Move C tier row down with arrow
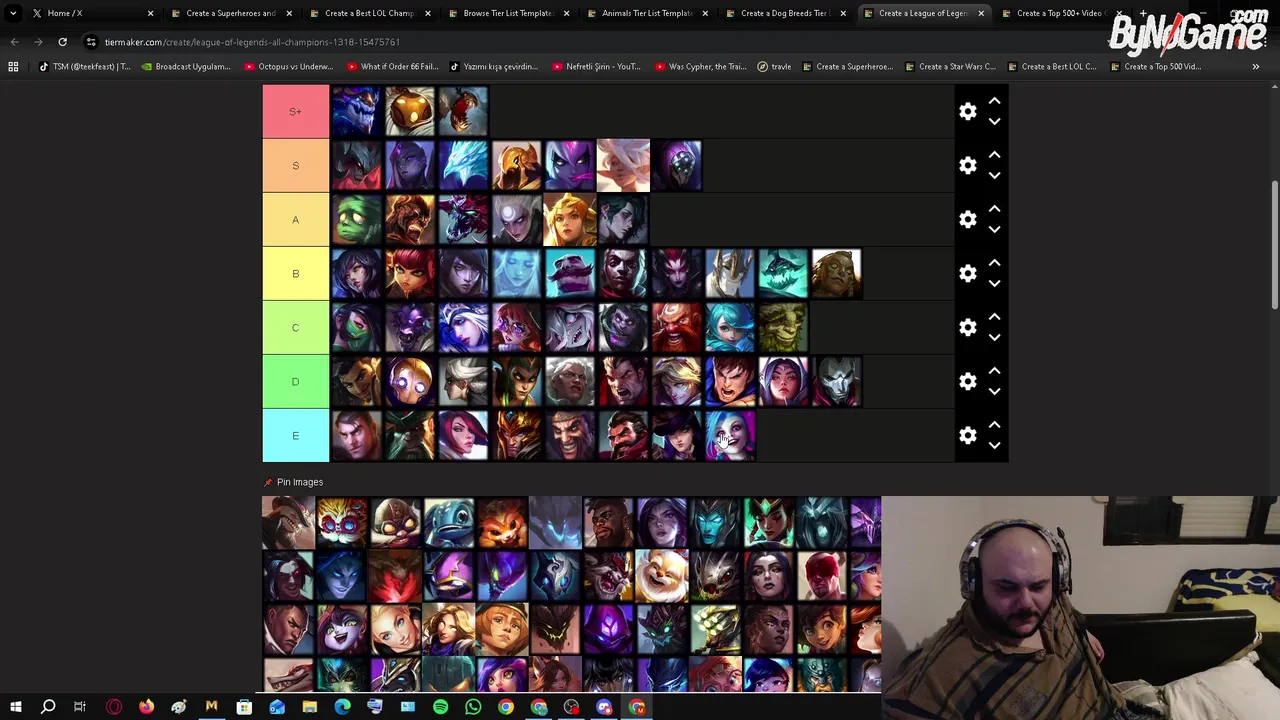 (x=994, y=337)
